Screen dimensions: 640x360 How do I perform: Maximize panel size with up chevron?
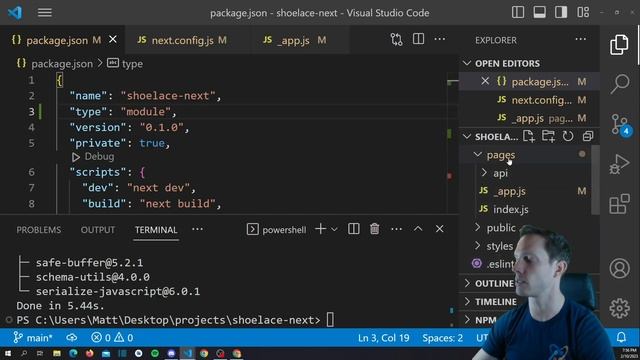click(x=418, y=229)
